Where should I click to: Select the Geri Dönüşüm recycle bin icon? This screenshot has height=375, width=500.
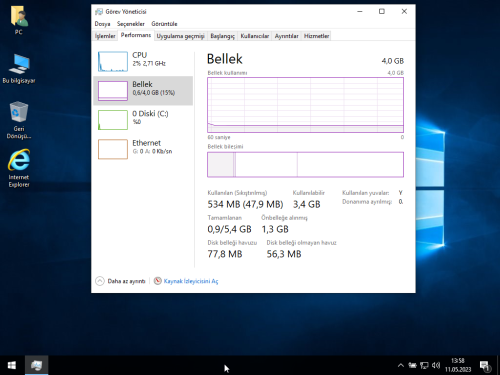point(19,120)
